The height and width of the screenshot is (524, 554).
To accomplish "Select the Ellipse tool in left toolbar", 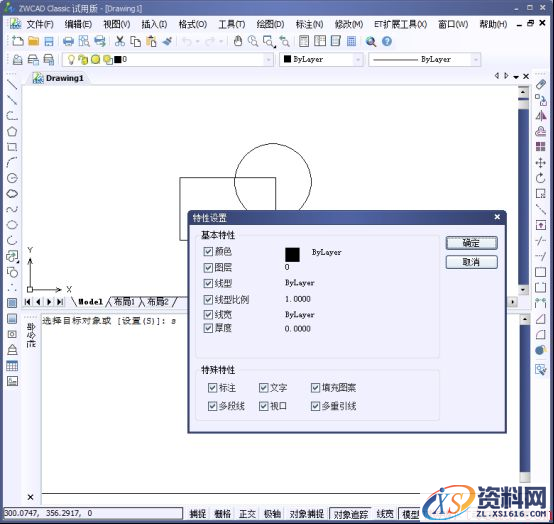I will [12, 225].
